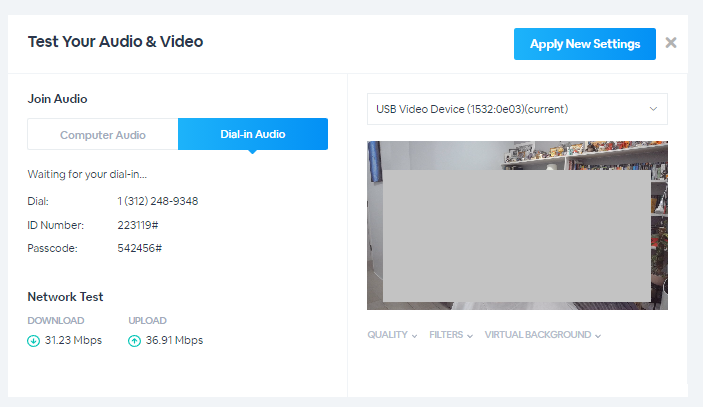
Task: Click the Test Your Audio & Video title
Action: 115,42
